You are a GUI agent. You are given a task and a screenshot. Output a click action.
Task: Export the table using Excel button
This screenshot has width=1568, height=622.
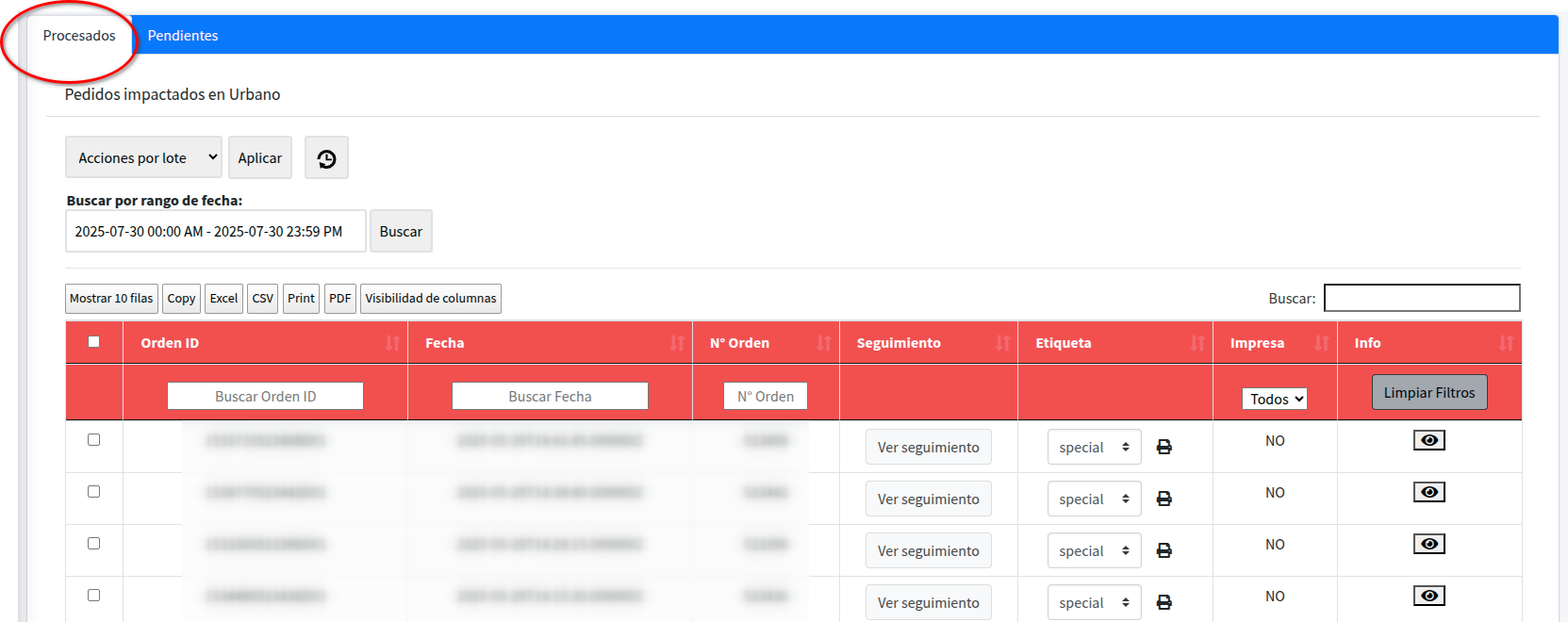pyautogui.click(x=223, y=299)
